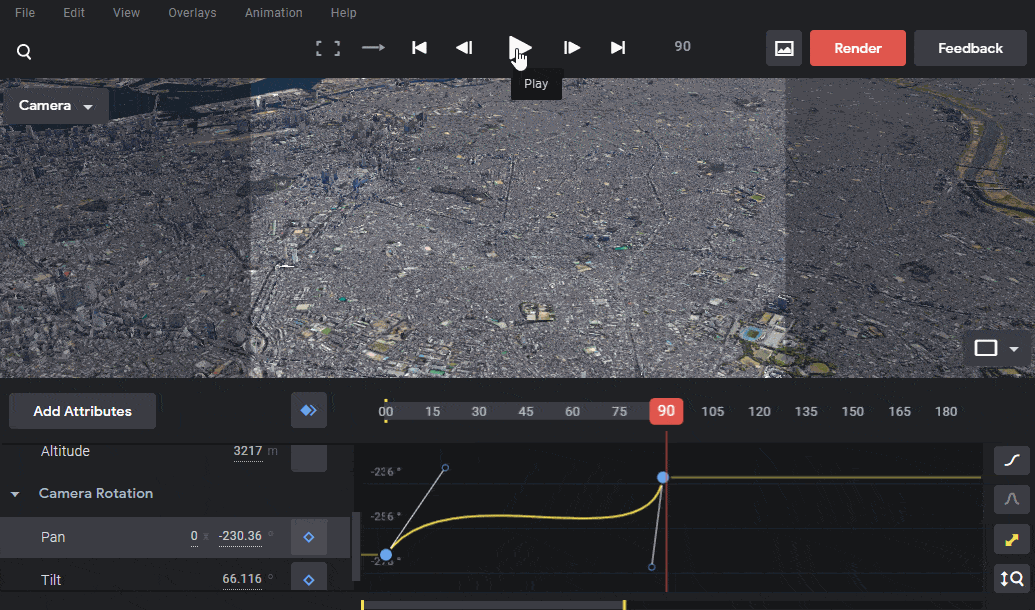Screen dimensions: 1035x610
Task: Open the Animation menu
Action: pyautogui.click(x=273, y=13)
